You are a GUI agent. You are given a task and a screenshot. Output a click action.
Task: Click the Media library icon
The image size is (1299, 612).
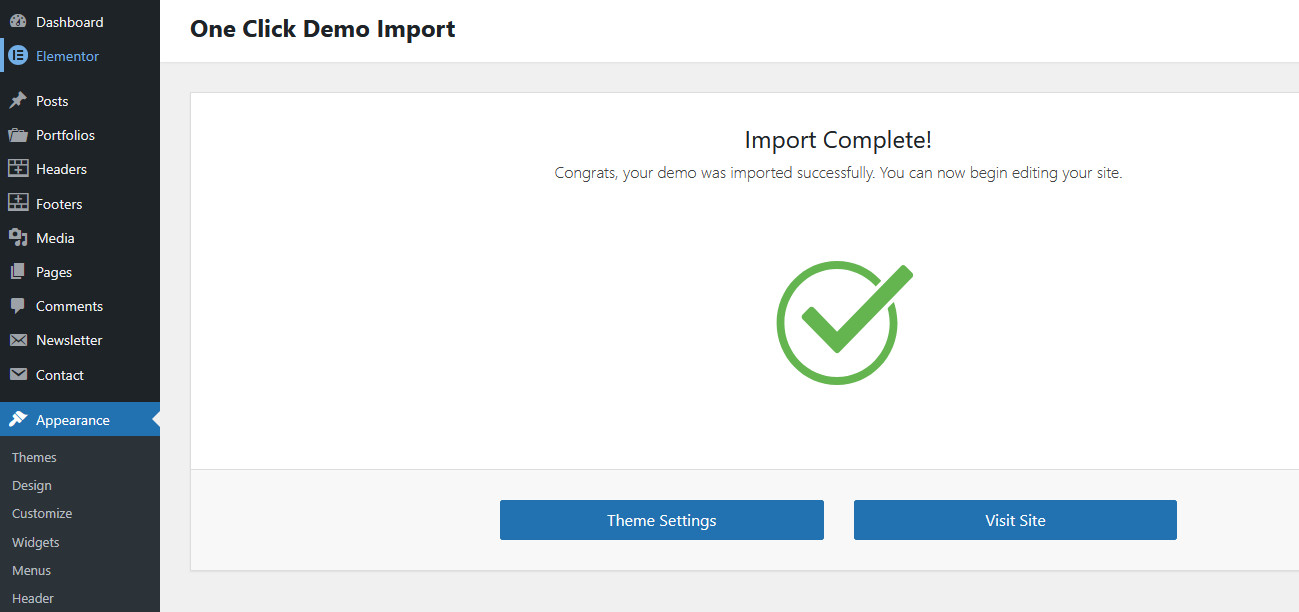coord(18,238)
